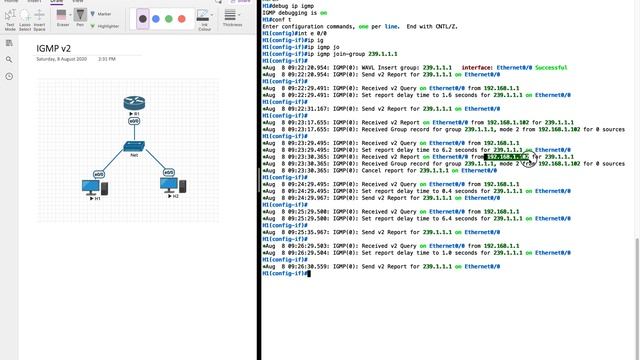Click the 'WAVL Insert group: 239.1.1.1' log line
640x360 pixels.
[415, 68]
